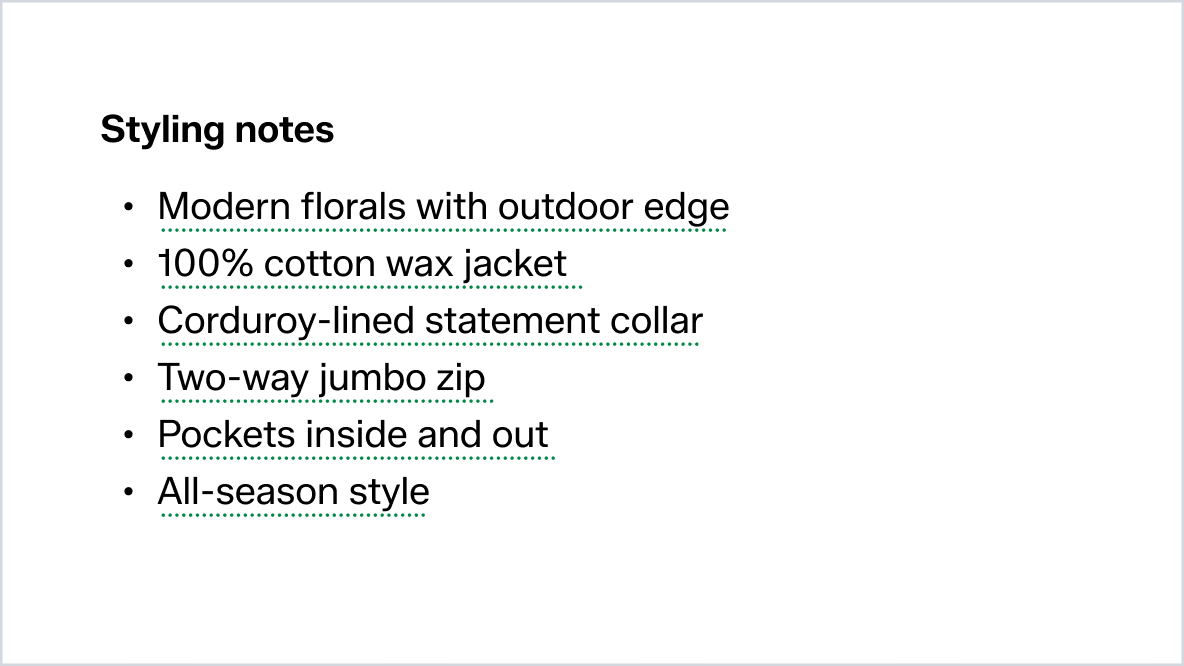The image size is (1184, 666).
Task: Click the "Styling notes" heading
Action: pyautogui.click(x=217, y=131)
